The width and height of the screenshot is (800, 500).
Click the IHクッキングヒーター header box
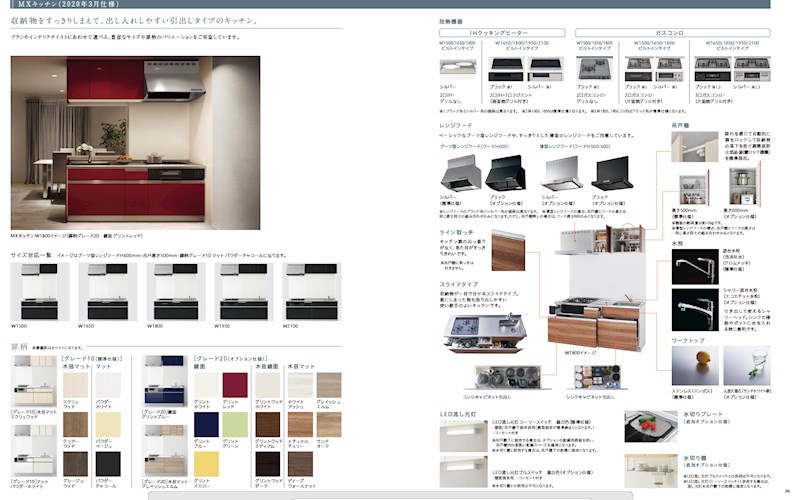[502, 33]
